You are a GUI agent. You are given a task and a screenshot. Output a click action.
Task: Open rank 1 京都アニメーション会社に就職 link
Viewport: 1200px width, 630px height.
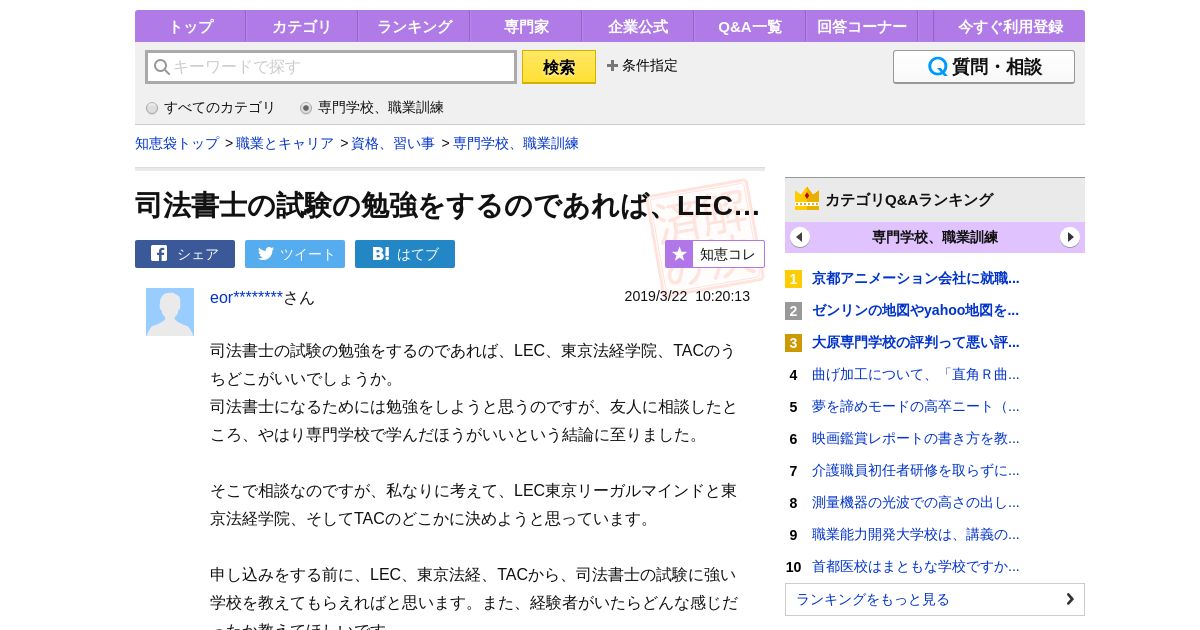click(916, 278)
